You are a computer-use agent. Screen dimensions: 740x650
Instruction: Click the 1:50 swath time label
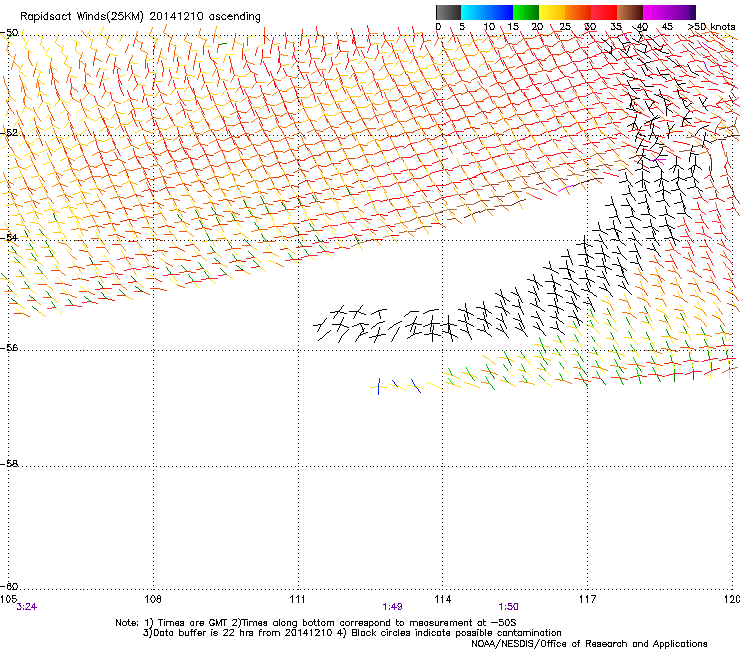tap(508, 607)
